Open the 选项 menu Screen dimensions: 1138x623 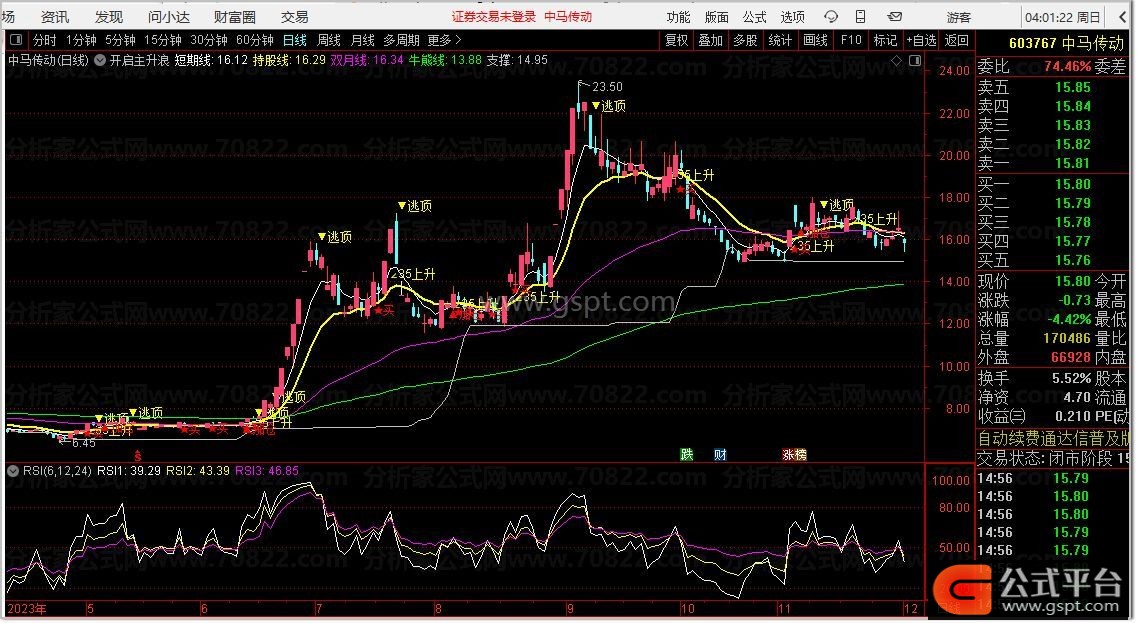(792, 17)
